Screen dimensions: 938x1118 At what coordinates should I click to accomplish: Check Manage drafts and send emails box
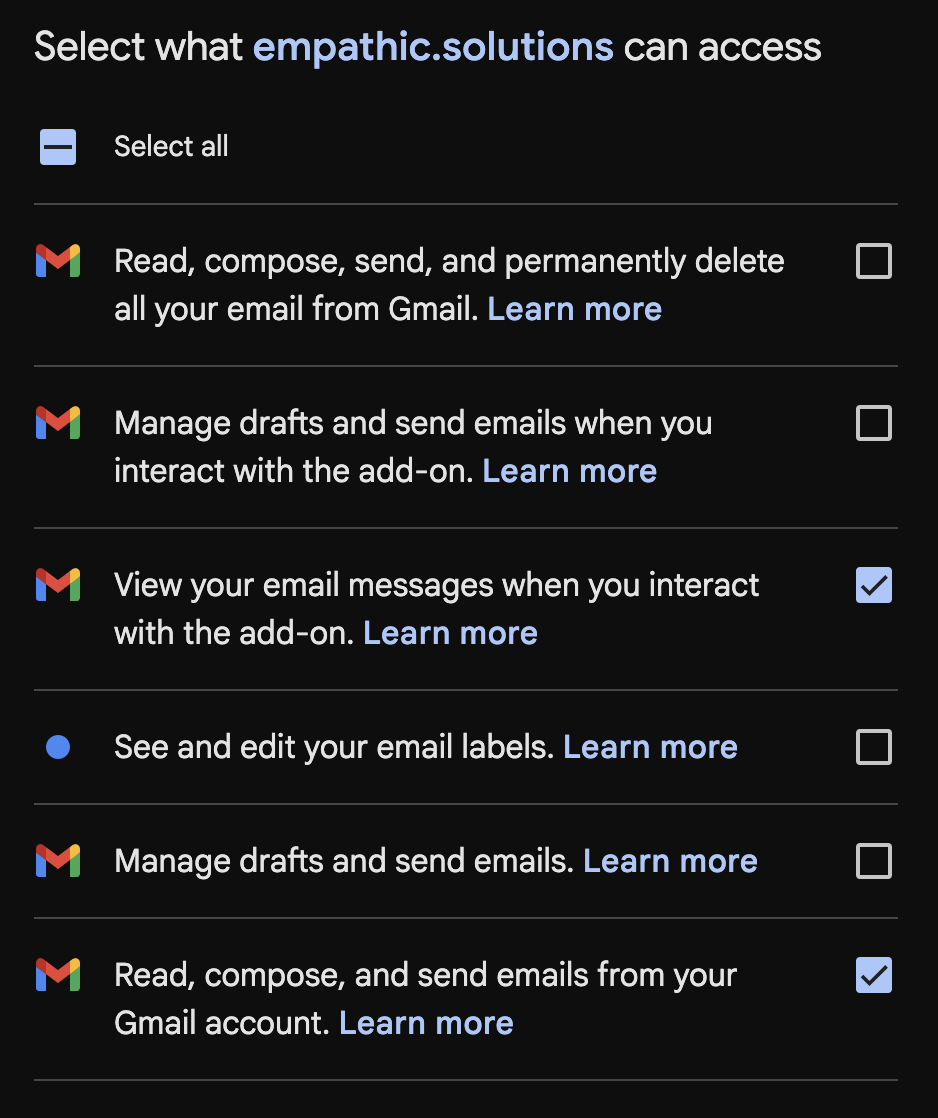873,861
